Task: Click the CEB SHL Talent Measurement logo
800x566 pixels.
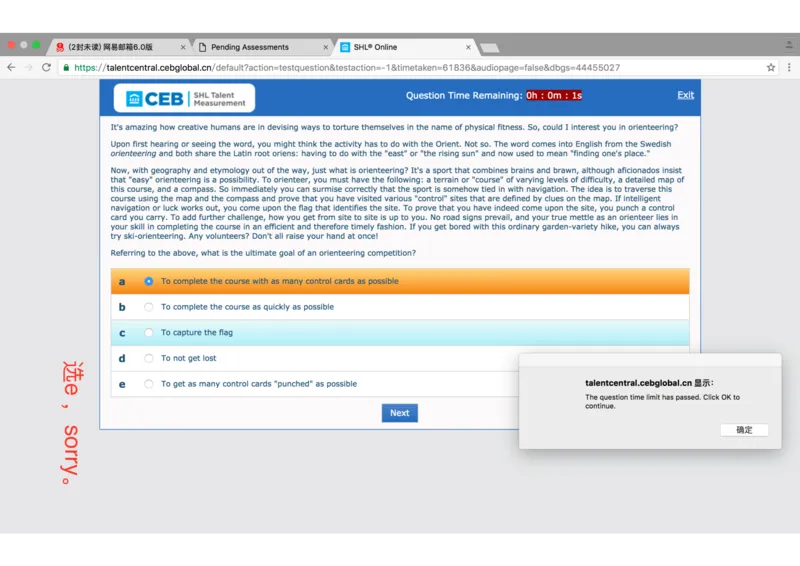Action: coord(184,97)
